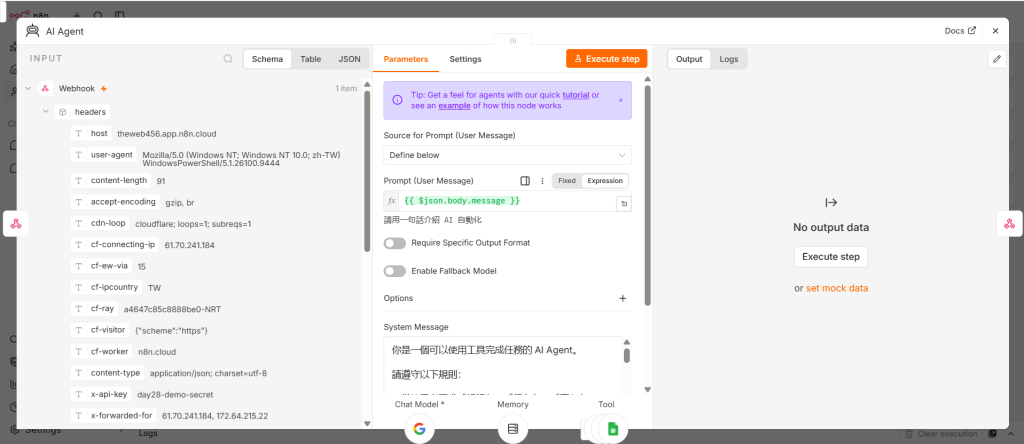Viewport: 1024px width, 444px height.
Task: Collapse the headers group chevron
Action: (46, 112)
